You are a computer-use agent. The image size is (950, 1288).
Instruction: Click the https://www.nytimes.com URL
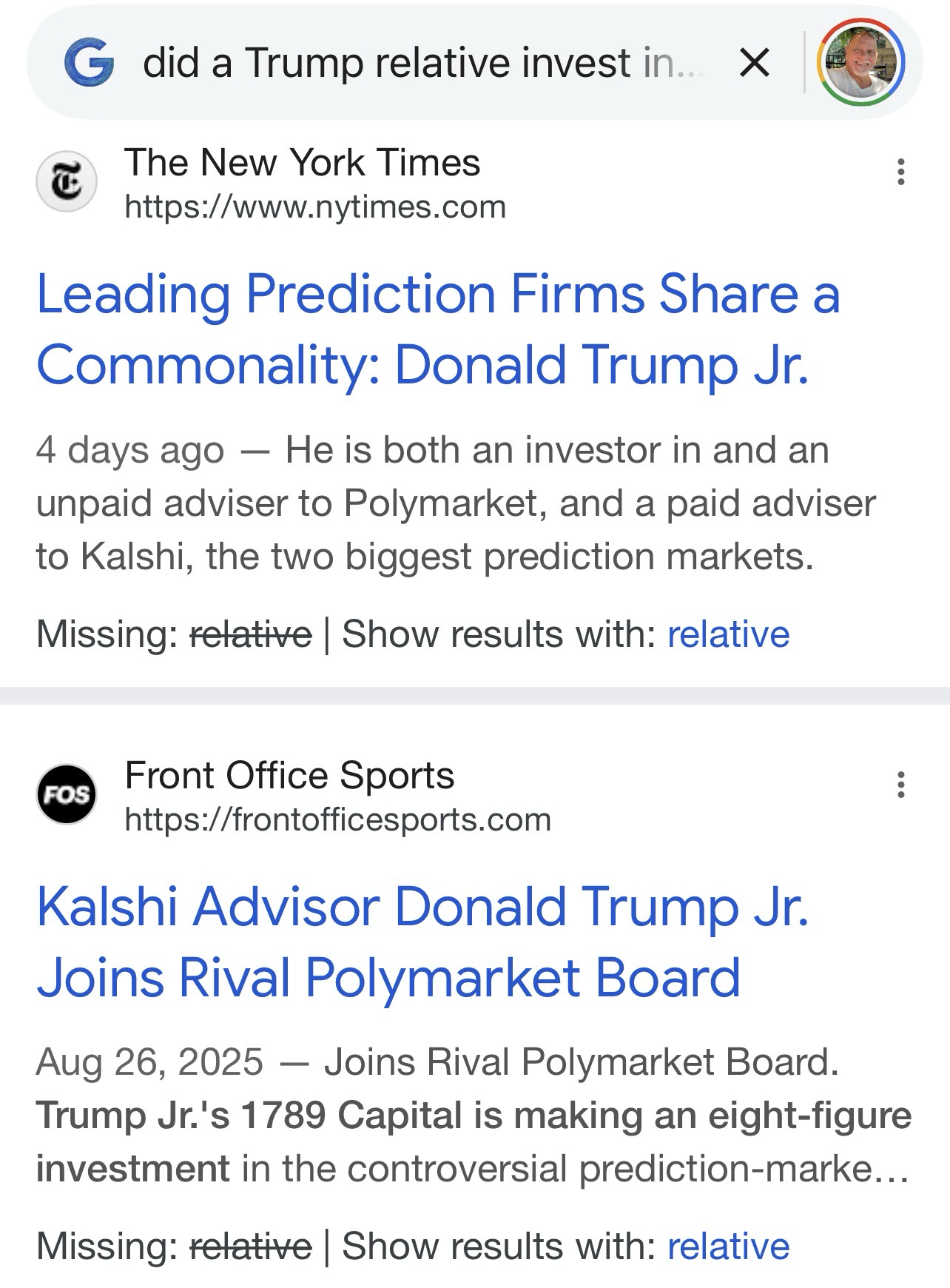pos(315,207)
